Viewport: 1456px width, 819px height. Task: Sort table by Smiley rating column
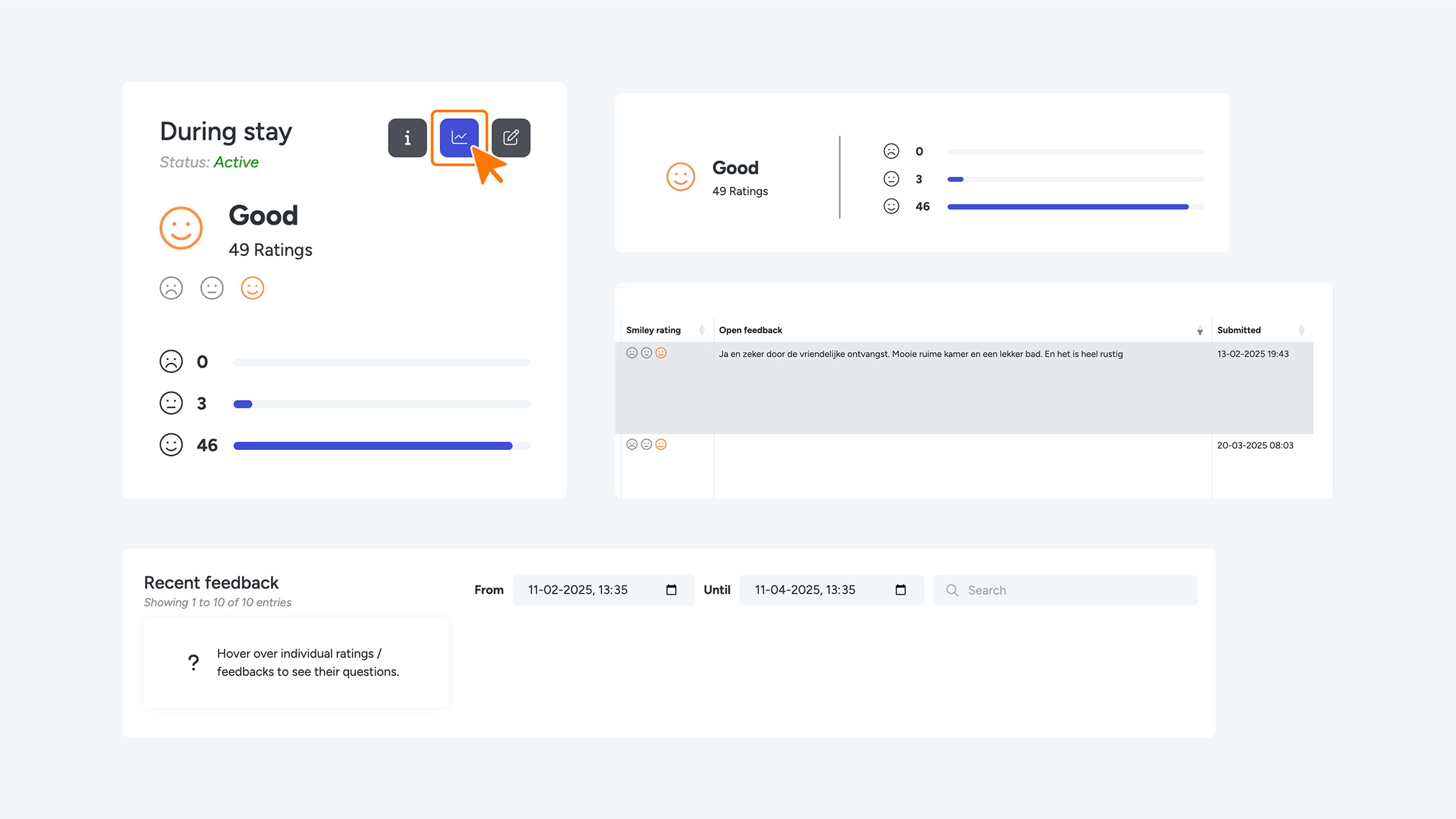701,330
